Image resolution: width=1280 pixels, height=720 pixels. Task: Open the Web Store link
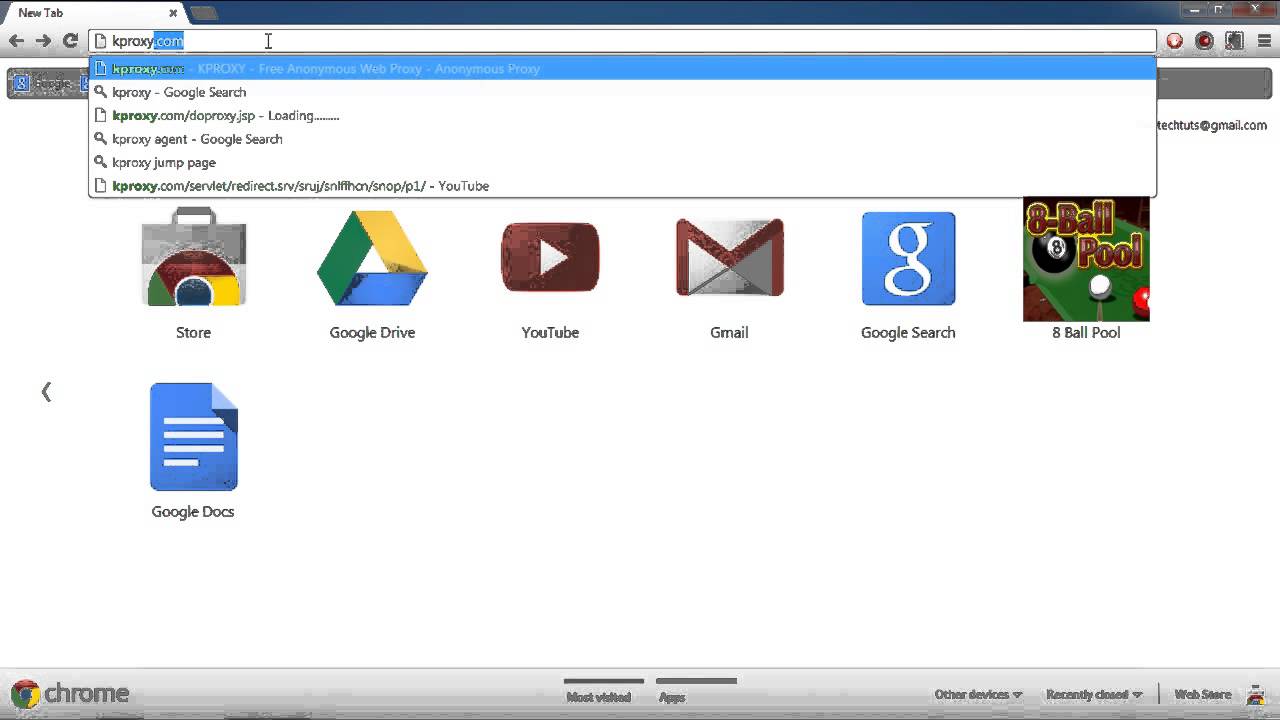click(x=1202, y=694)
